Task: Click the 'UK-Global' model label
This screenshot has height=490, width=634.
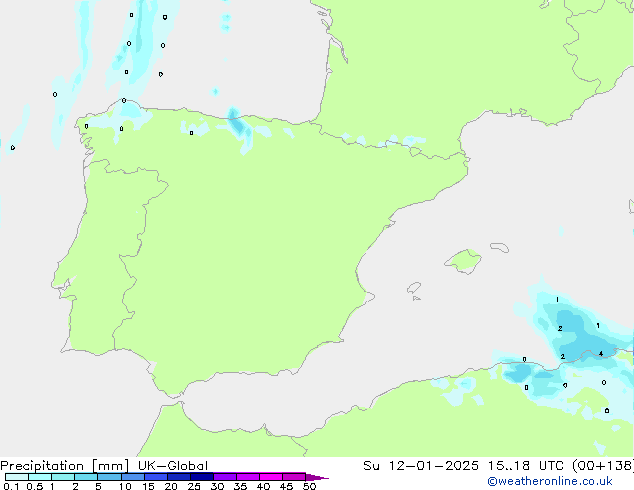Action: point(173,466)
